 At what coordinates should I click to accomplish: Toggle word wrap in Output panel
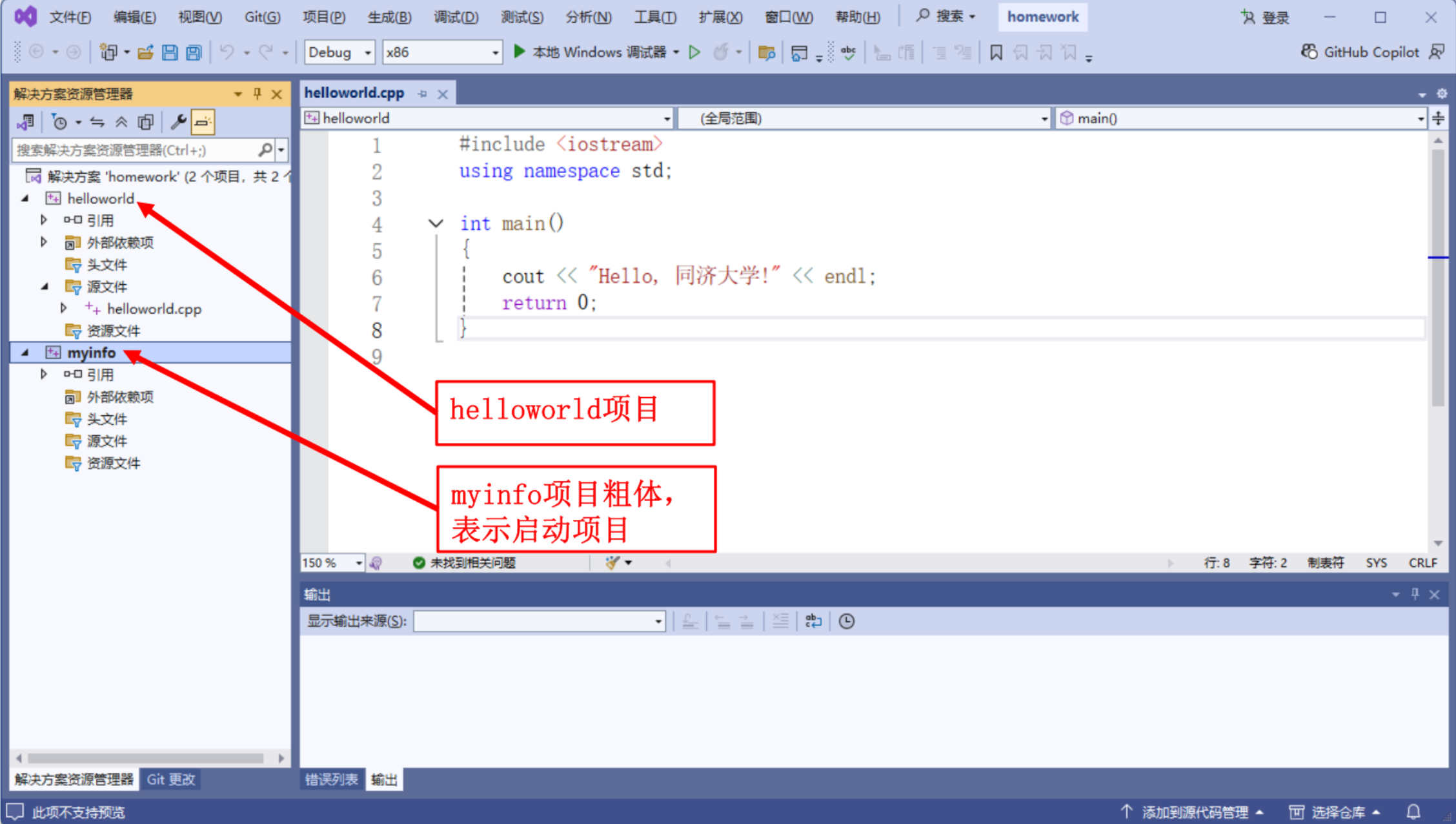[x=813, y=621]
